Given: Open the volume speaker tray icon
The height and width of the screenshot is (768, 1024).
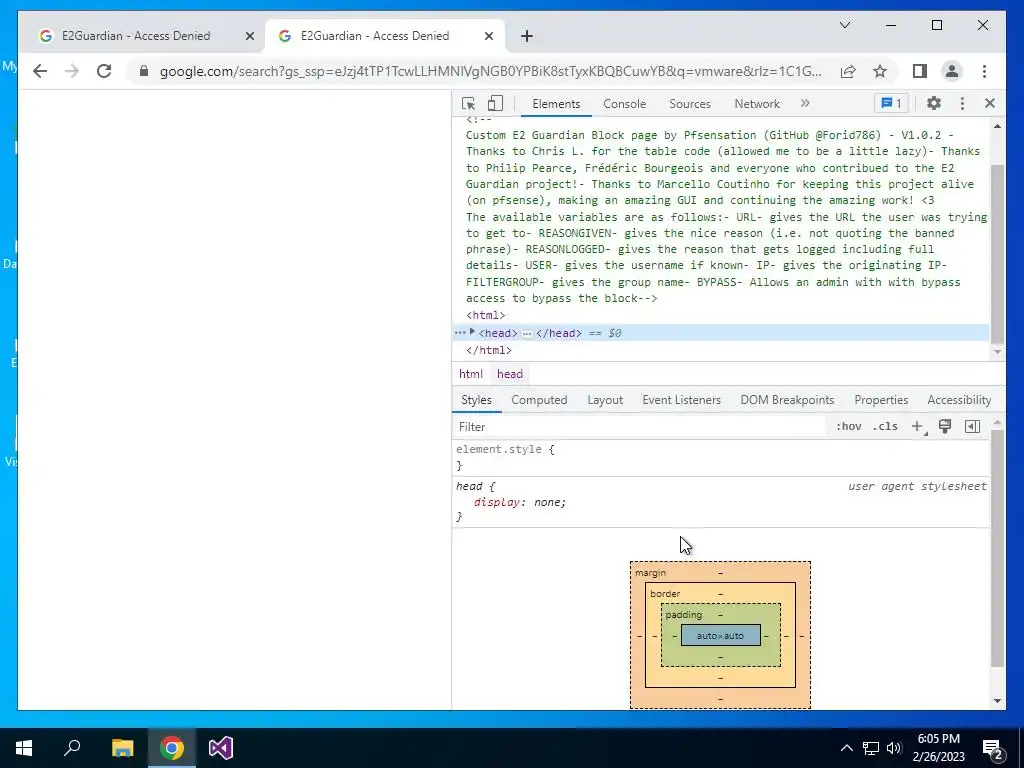Looking at the screenshot, I should pos(894,748).
